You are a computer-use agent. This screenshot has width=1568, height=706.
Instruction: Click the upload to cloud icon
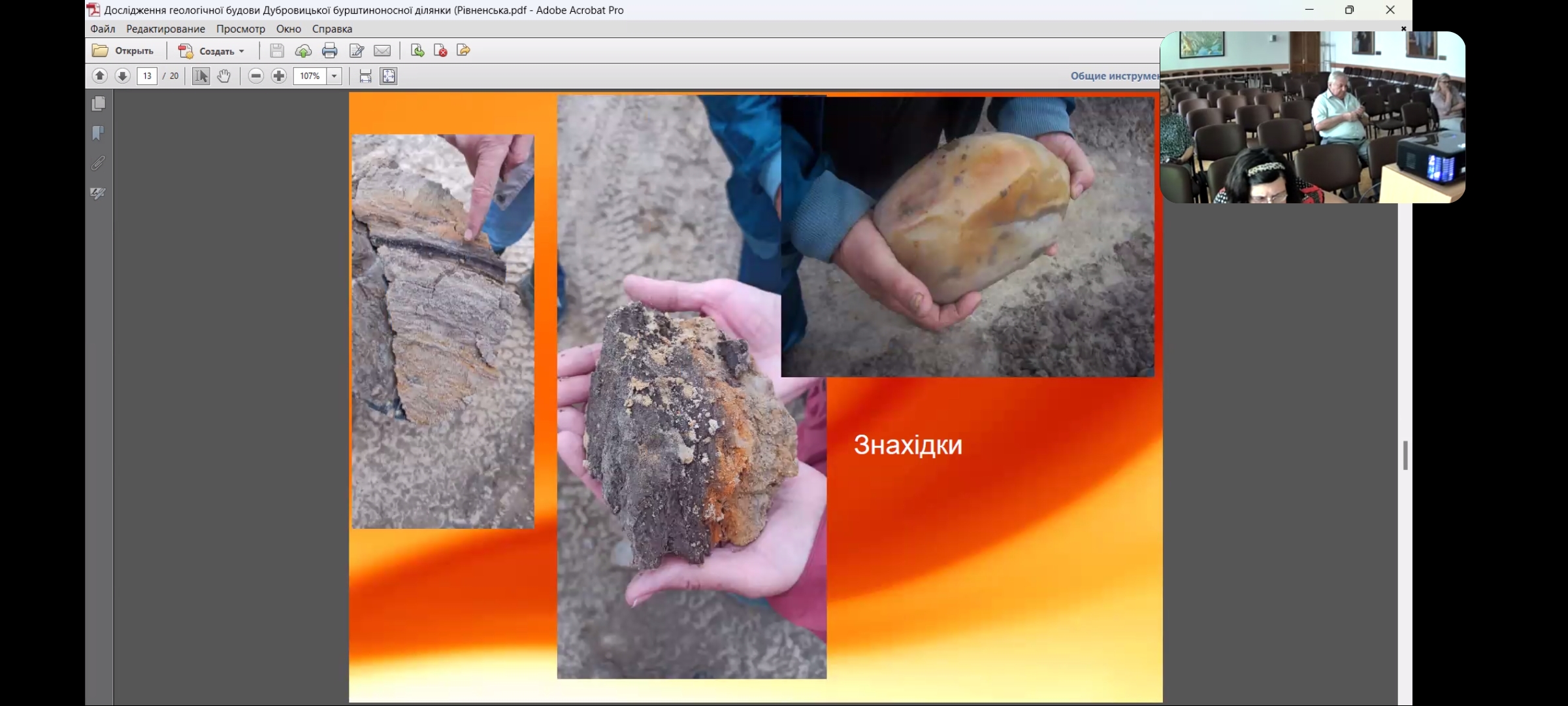303,50
